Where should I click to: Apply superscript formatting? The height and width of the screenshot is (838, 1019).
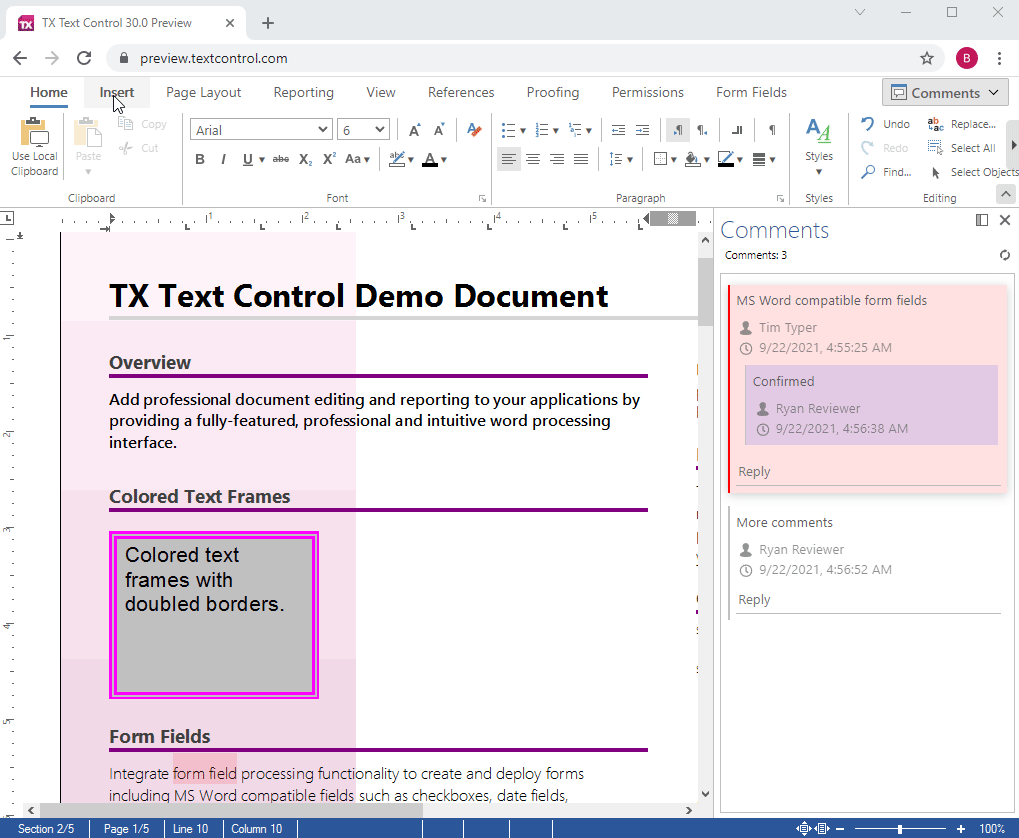click(x=329, y=159)
